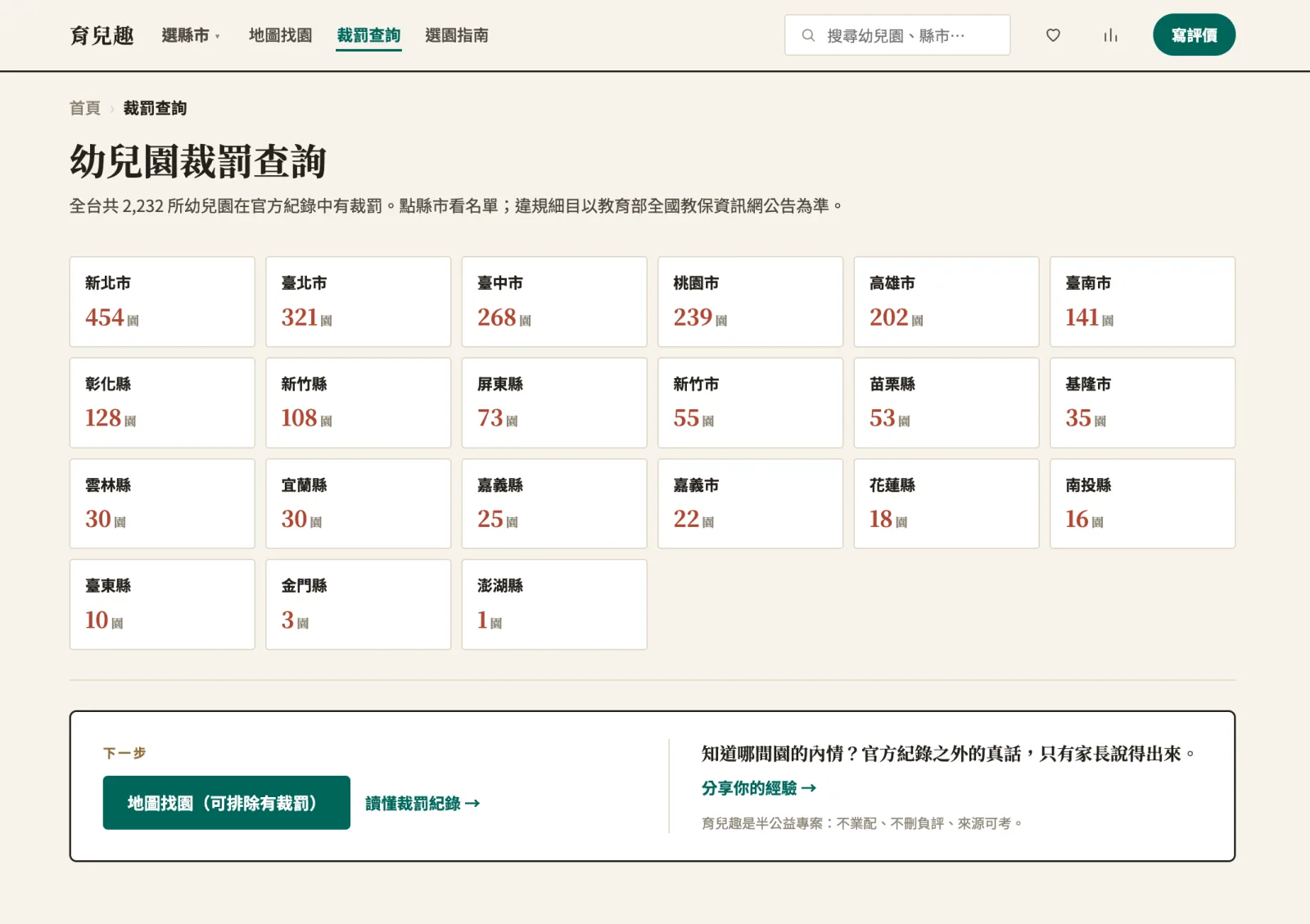The height and width of the screenshot is (924, 1310).
Task: Go to 首頁 breadcrumb link
Action: pos(85,108)
